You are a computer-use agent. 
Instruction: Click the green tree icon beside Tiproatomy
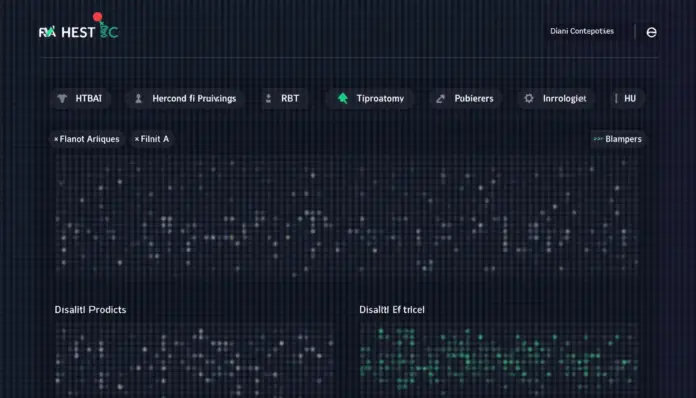coord(343,98)
